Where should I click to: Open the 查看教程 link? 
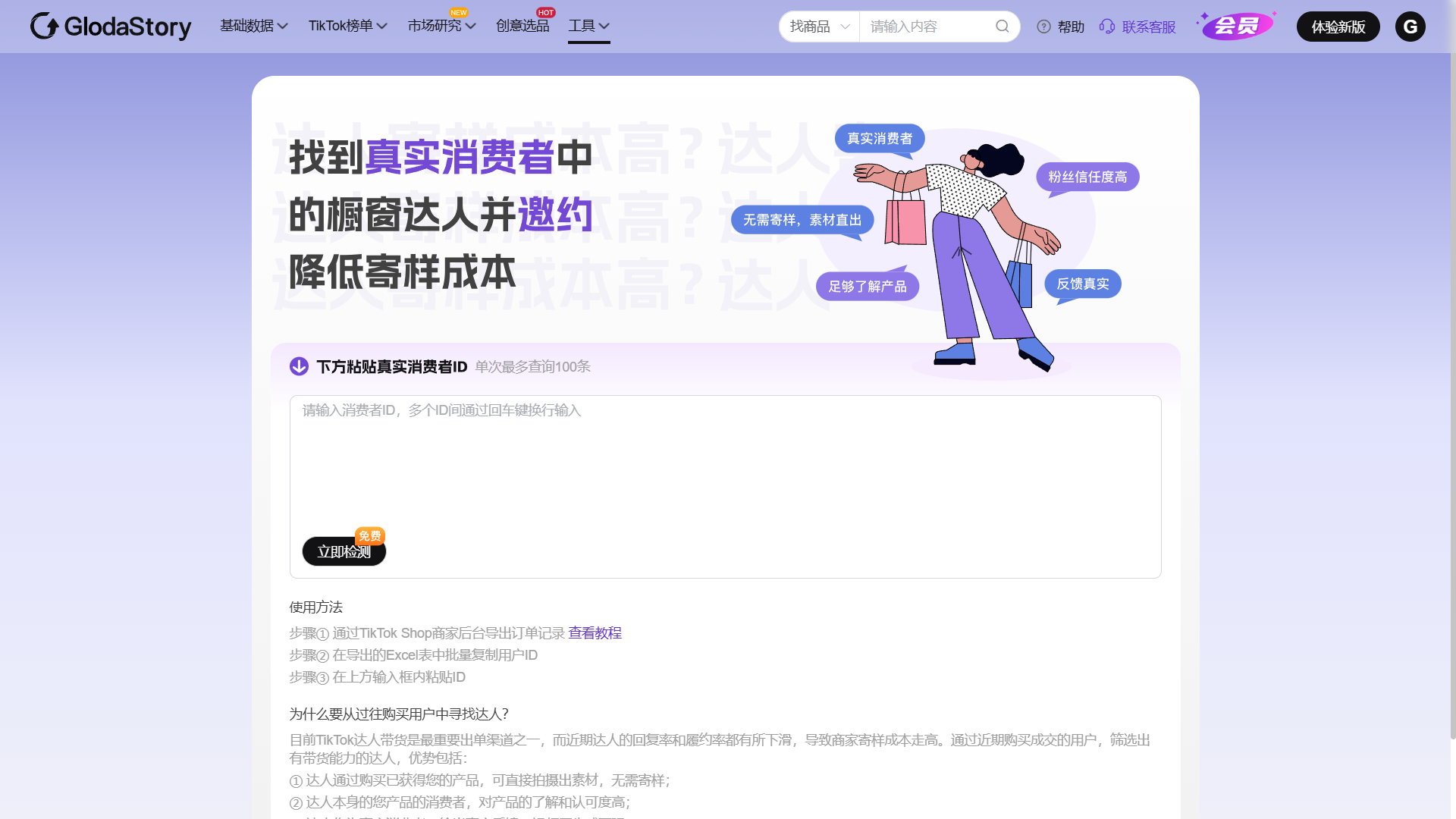click(x=595, y=632)
